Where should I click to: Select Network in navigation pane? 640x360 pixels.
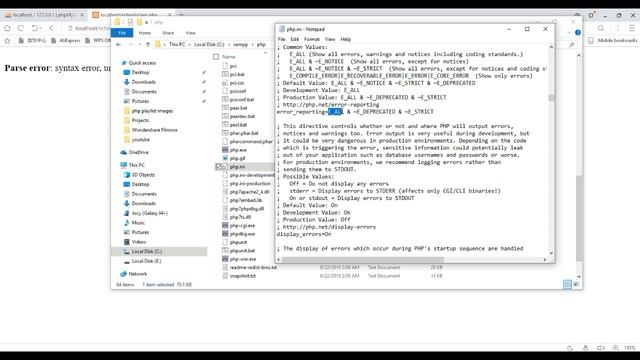tap(138, 274)
